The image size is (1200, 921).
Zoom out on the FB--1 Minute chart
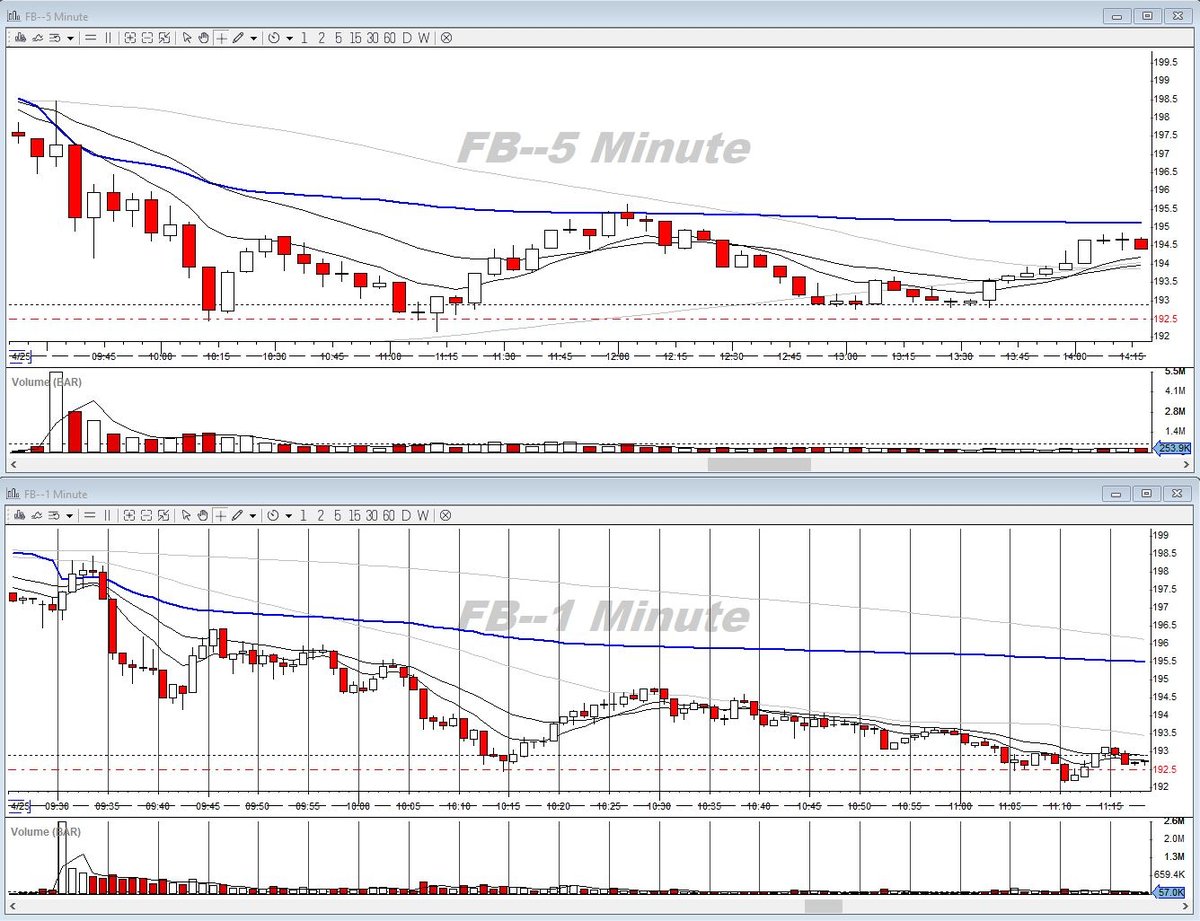pyautogui.click(x=147, y=515)
